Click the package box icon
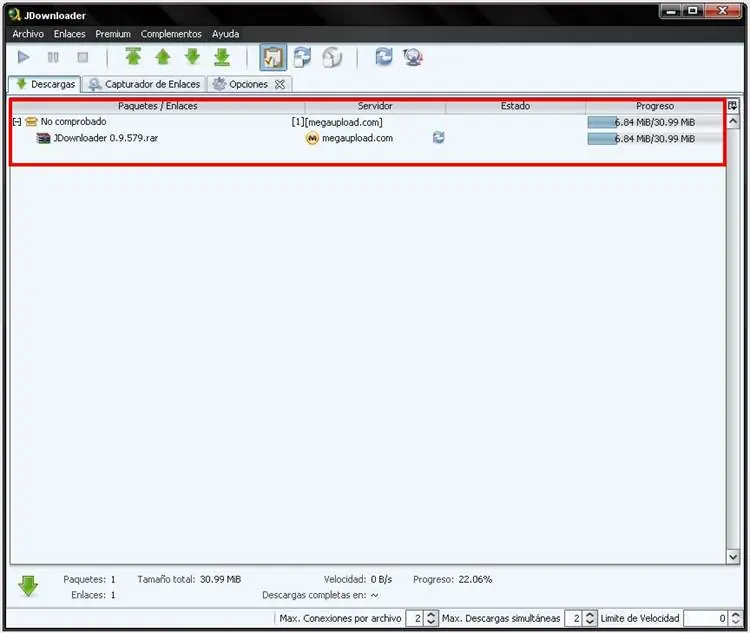The height and width of the screenshot is (633, 750). tap(31, 122)
